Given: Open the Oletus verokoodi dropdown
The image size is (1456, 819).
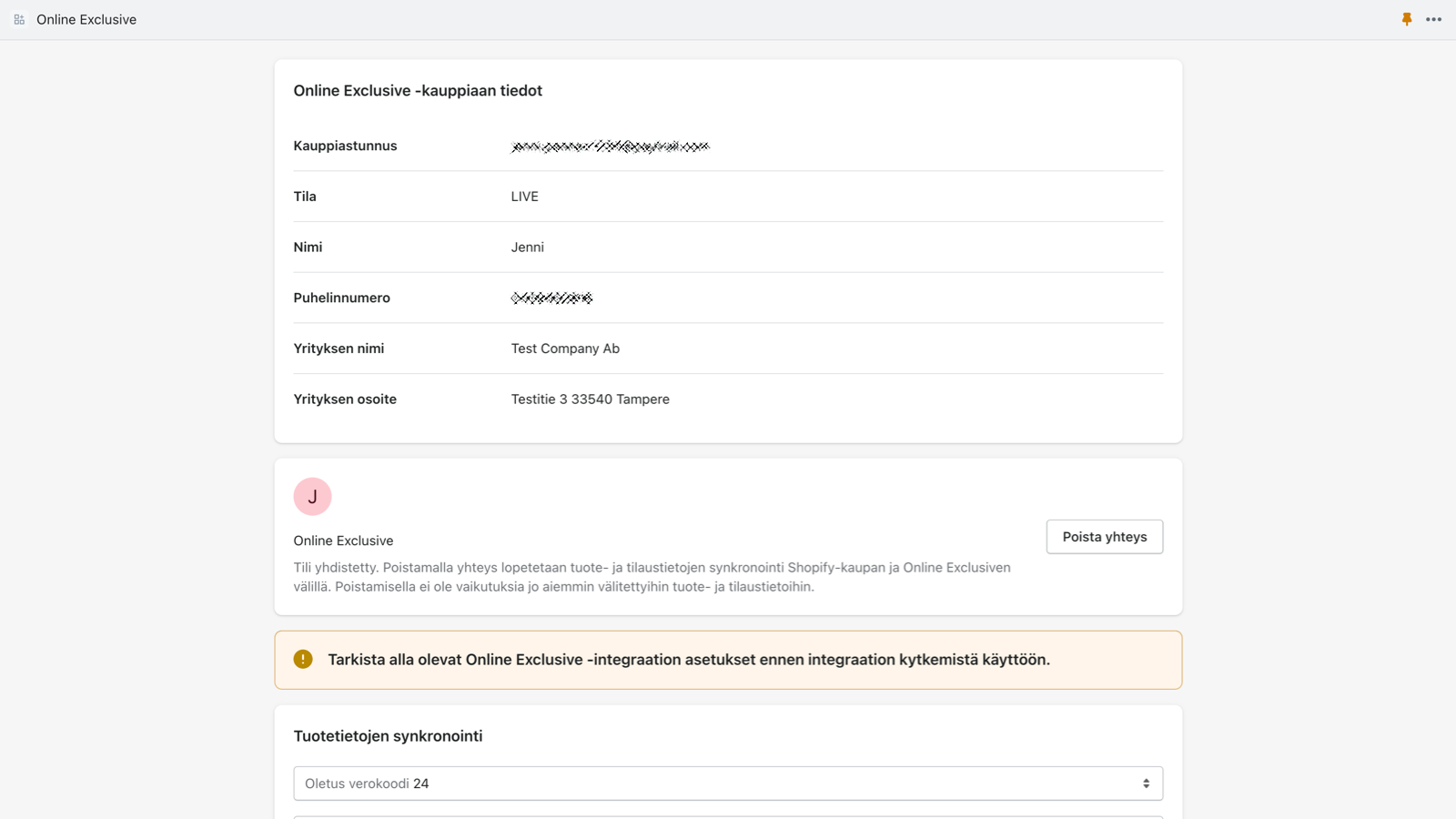Looking at the screenshot, I should (x=728, y=784).
